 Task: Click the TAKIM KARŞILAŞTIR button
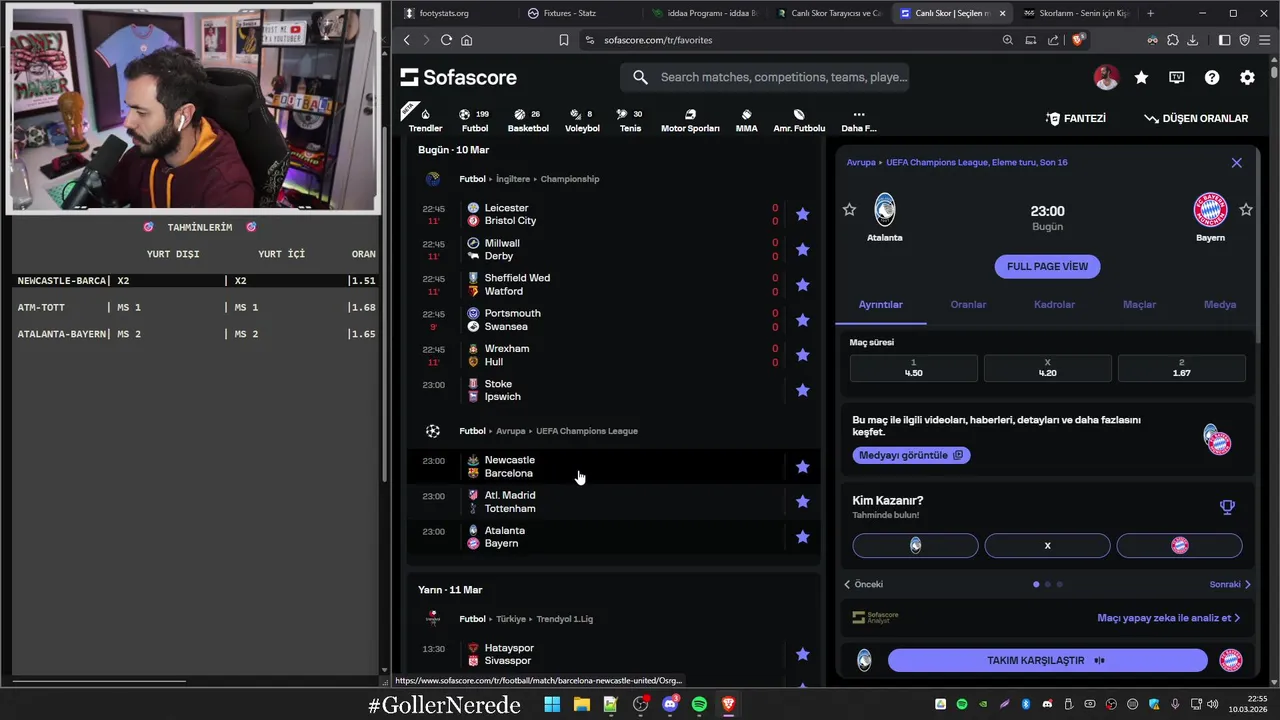point(1047,661)
